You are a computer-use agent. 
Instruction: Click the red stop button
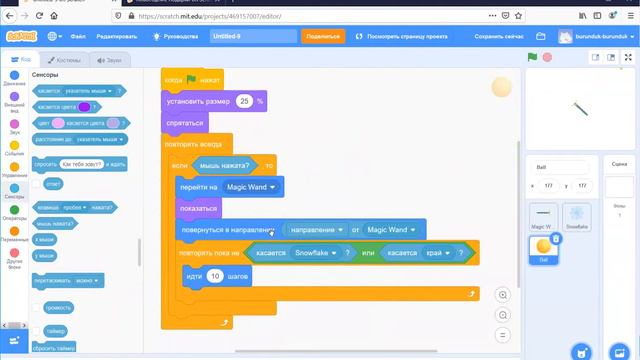[547, 57]
